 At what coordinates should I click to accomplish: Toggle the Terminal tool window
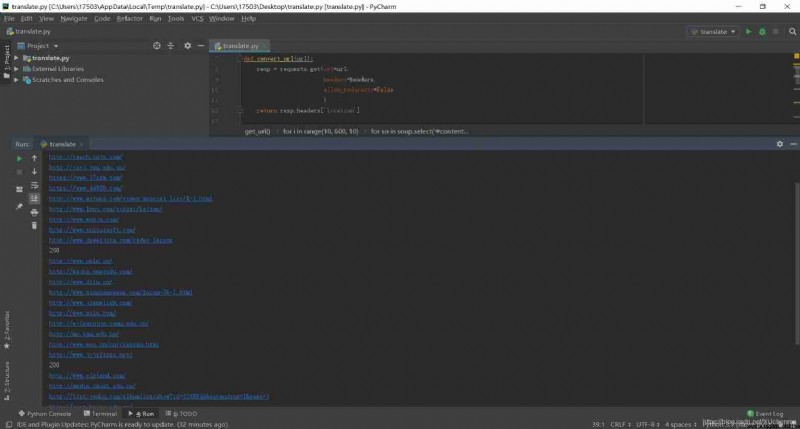[101, 414]
